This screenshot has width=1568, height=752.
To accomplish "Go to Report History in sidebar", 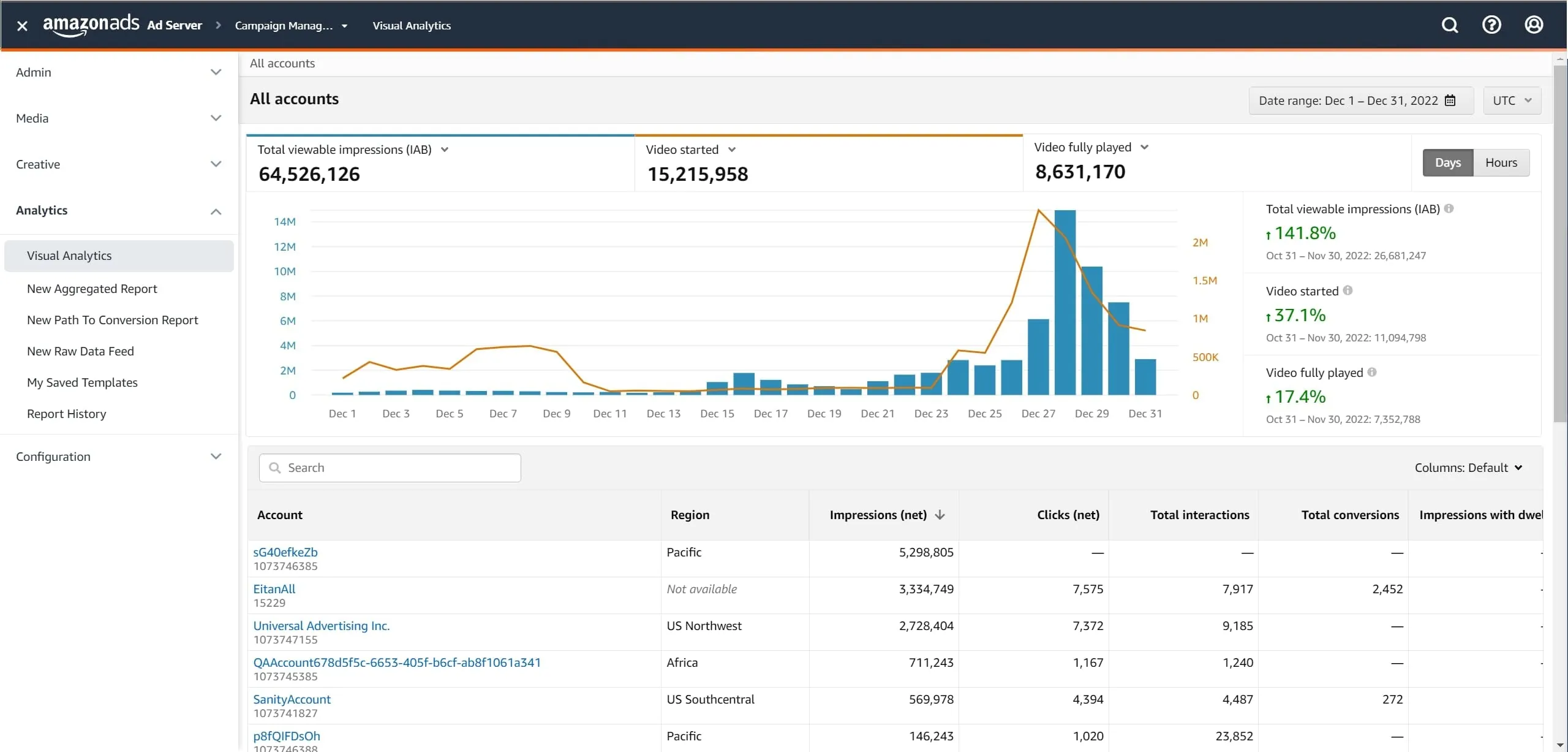I will click(66, 414).
